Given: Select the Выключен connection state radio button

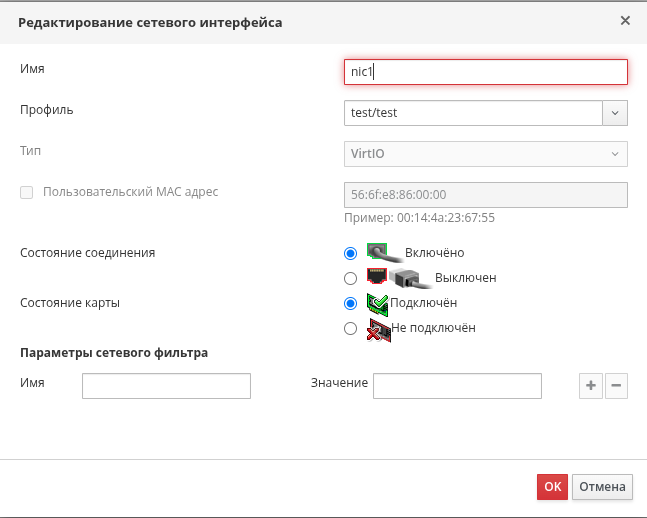Looking at the screenshot, I should click(x=350, y=278).
